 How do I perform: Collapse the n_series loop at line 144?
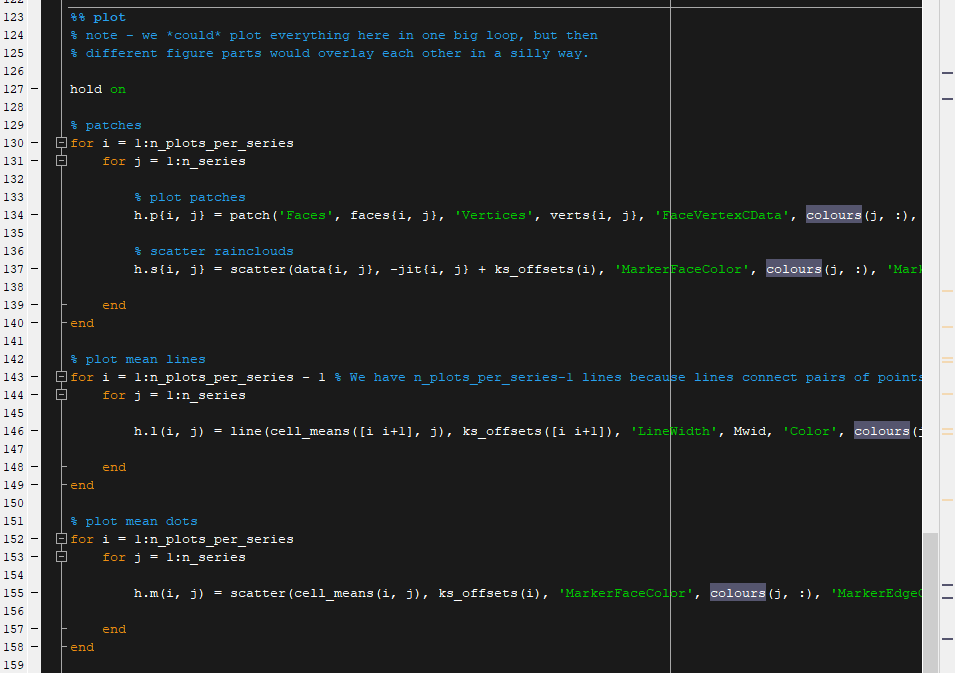click(61, 395)
